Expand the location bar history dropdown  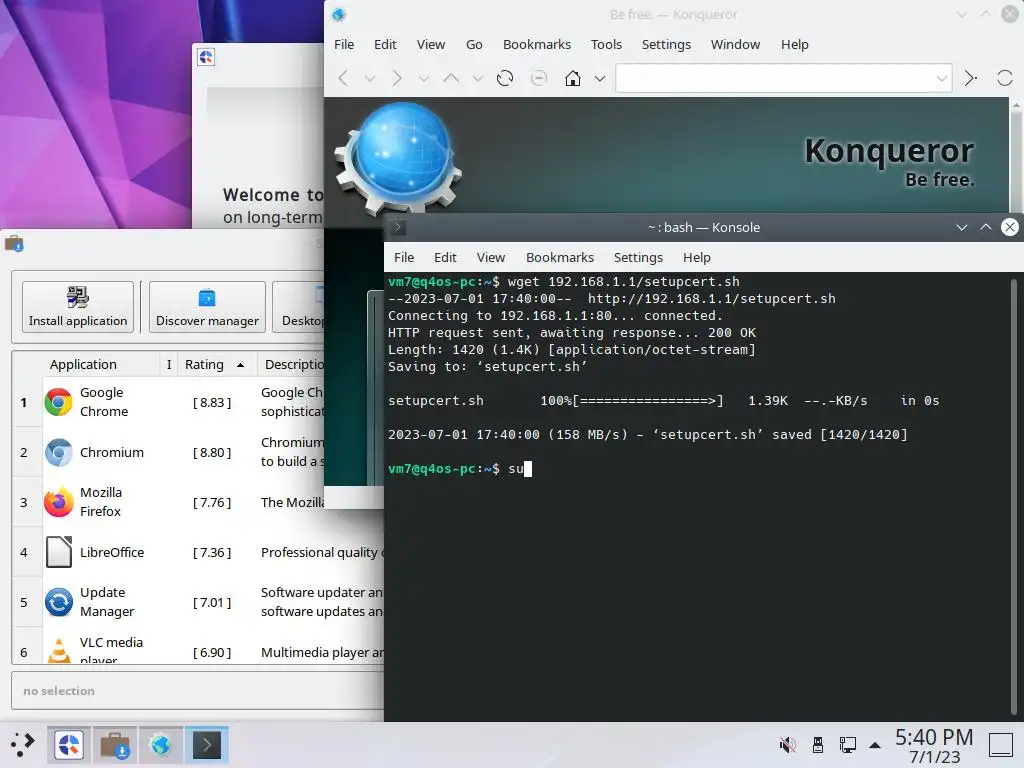click(x=942, y=79)
